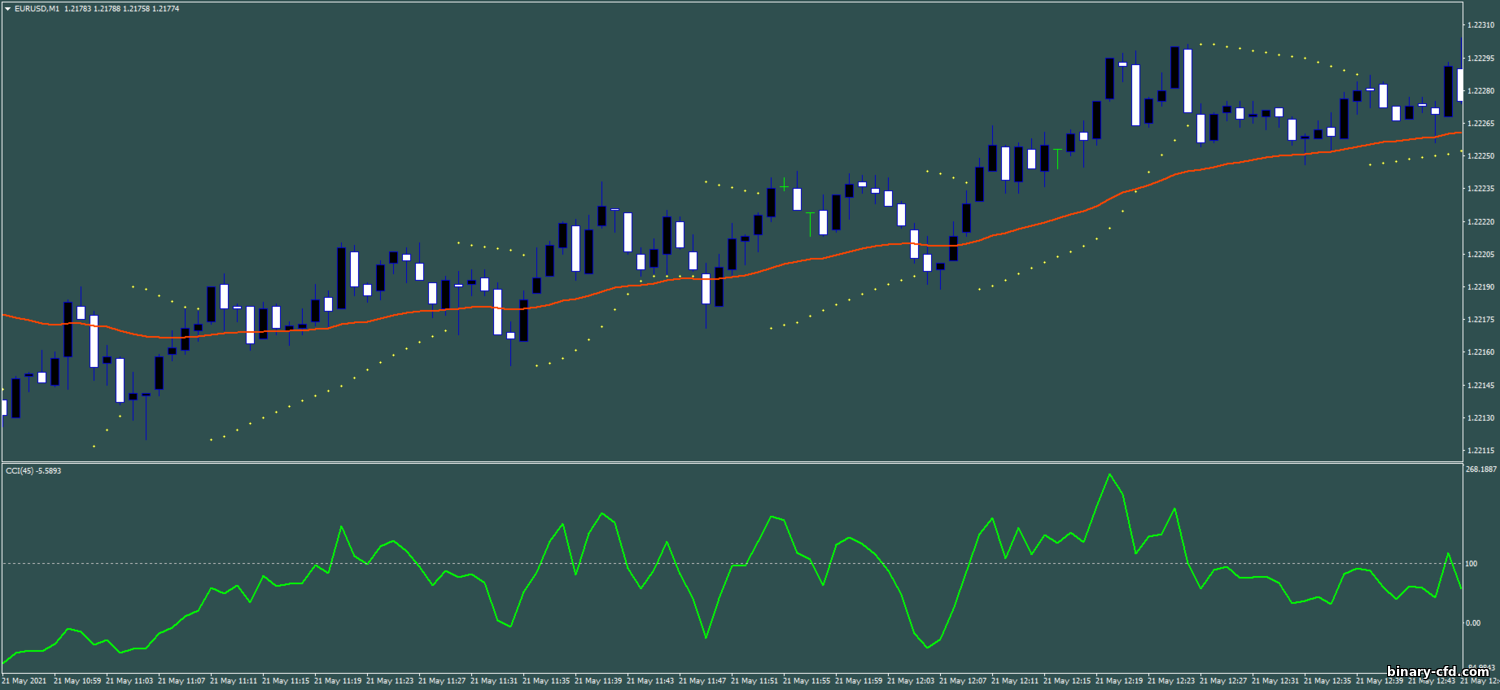The image size is (1500, 690).
Task: Click the 21 May 12:15 time label
Action: (1067, 681)
